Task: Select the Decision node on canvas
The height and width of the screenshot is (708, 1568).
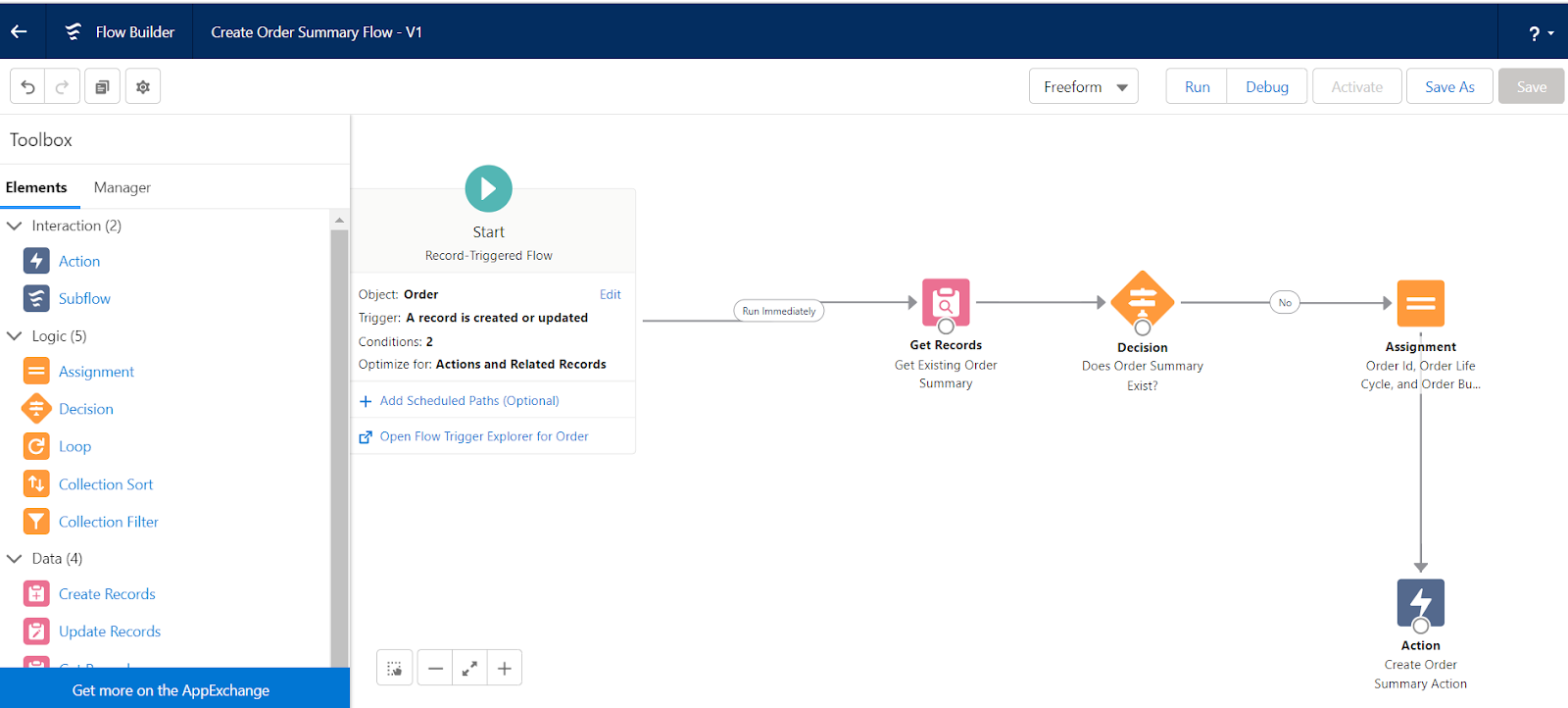Action: coord(1143,302)
